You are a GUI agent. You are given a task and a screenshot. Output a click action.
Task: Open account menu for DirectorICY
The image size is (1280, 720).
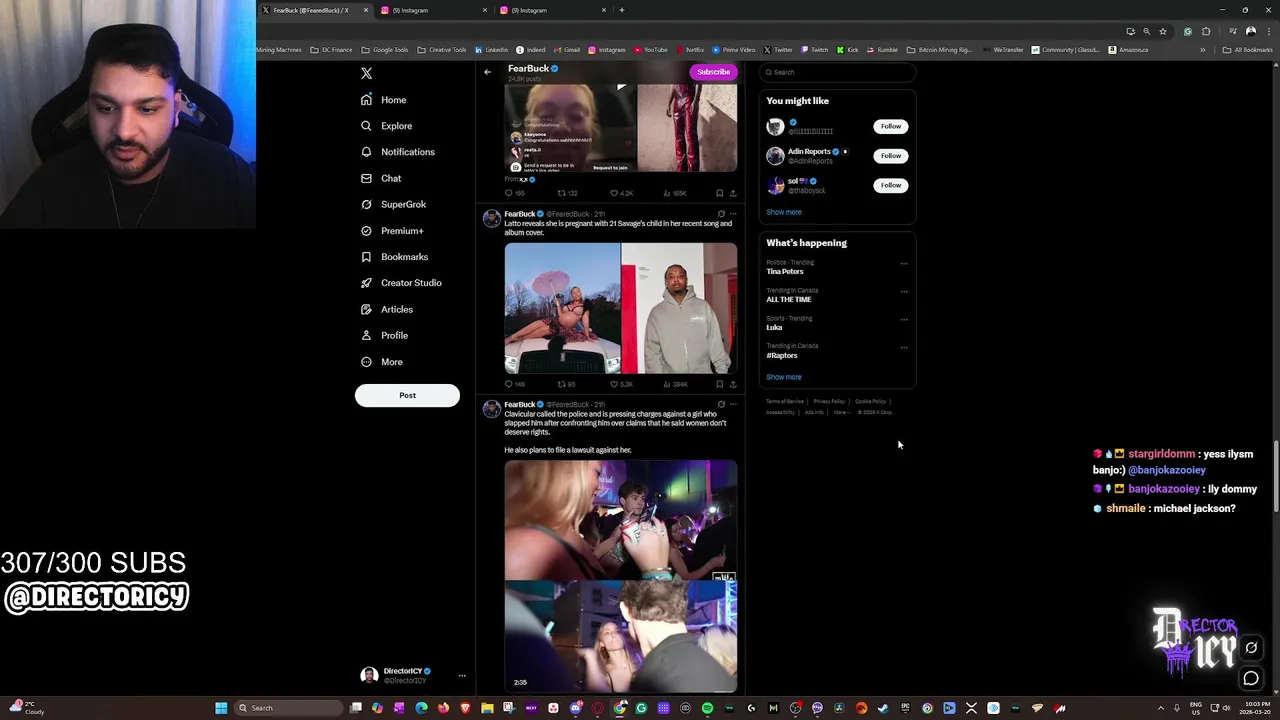(x=414, y=675)
